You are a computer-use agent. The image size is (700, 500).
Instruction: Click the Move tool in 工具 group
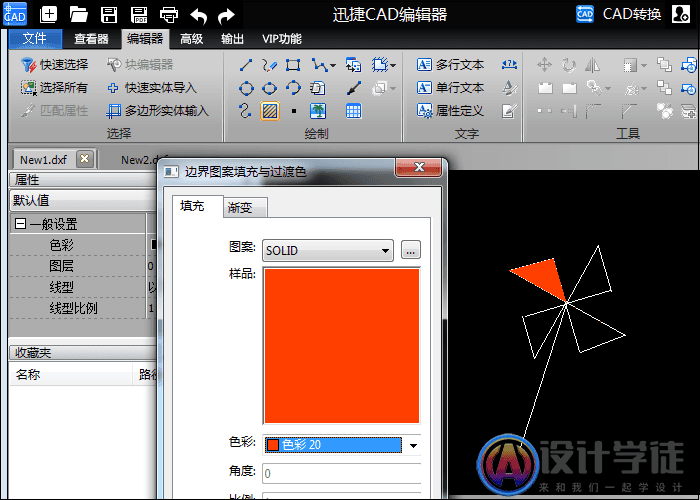pyautogui.click(x=544, y=65)
